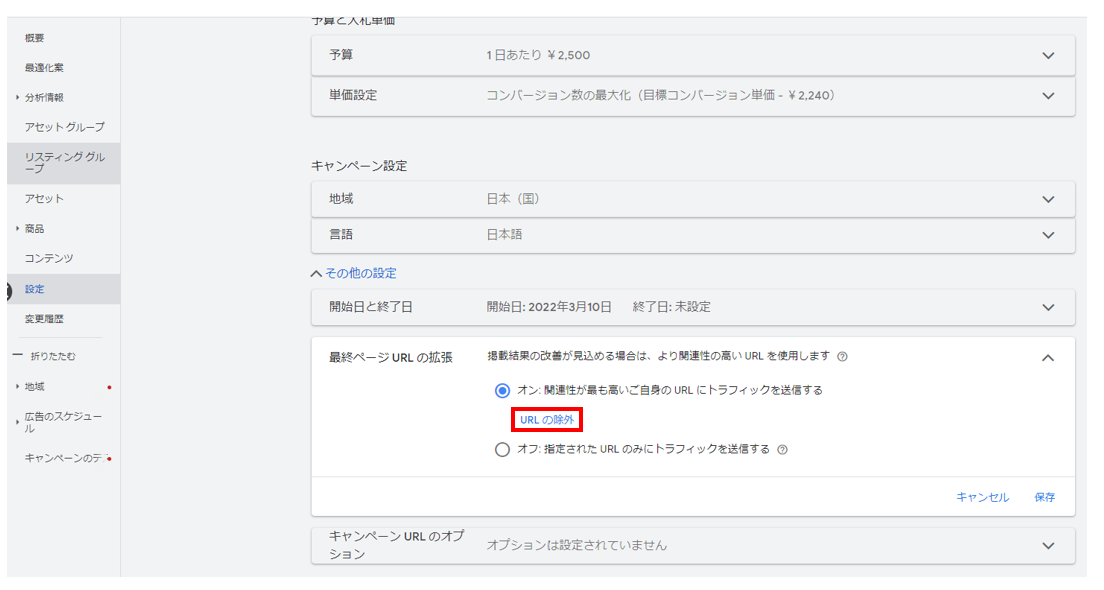The image size is (1104, 590).
Task: Expand 商品 in sidebar
Action: click(18, 229)
